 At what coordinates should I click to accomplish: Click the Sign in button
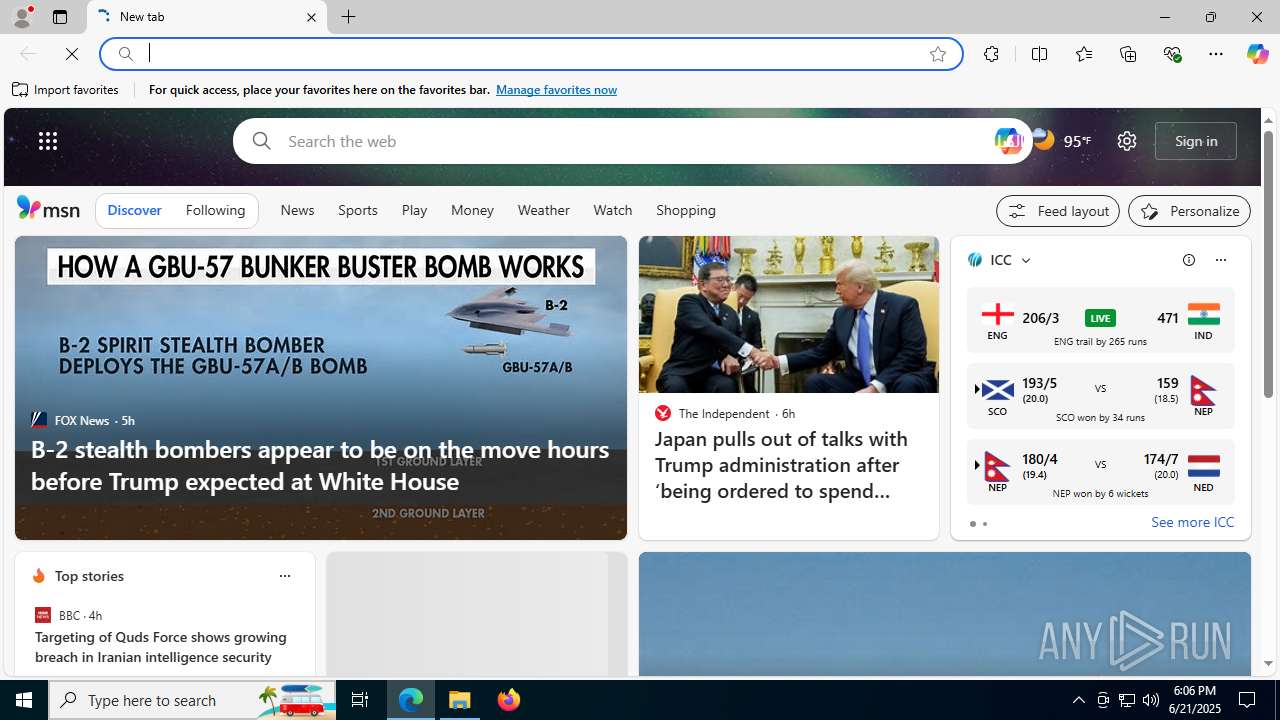point(1196,141)
